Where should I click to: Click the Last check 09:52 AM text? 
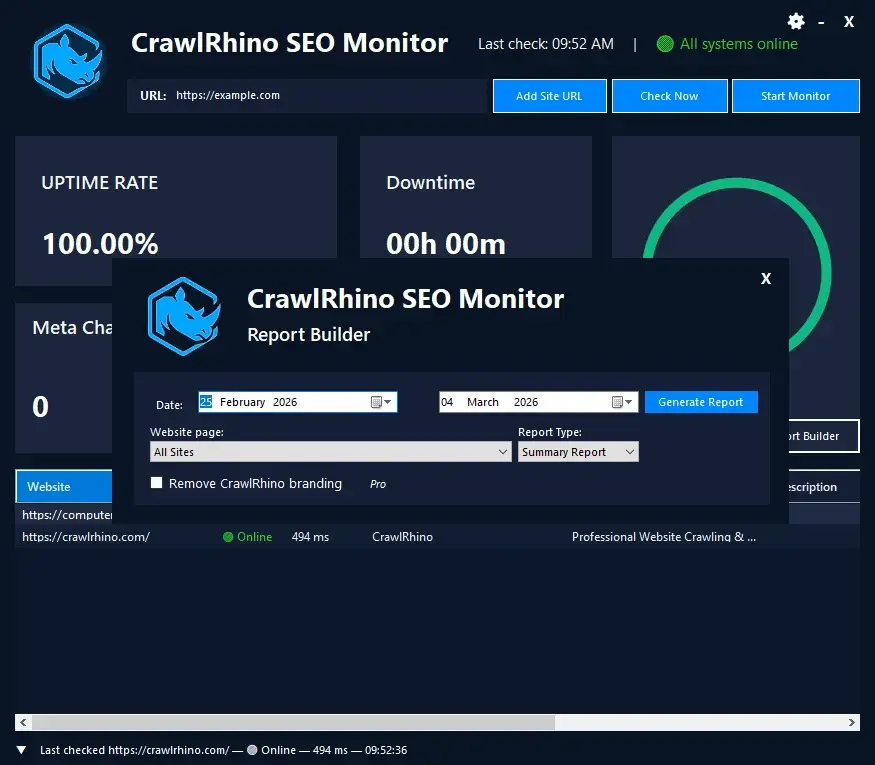click(x=546, y=44)
